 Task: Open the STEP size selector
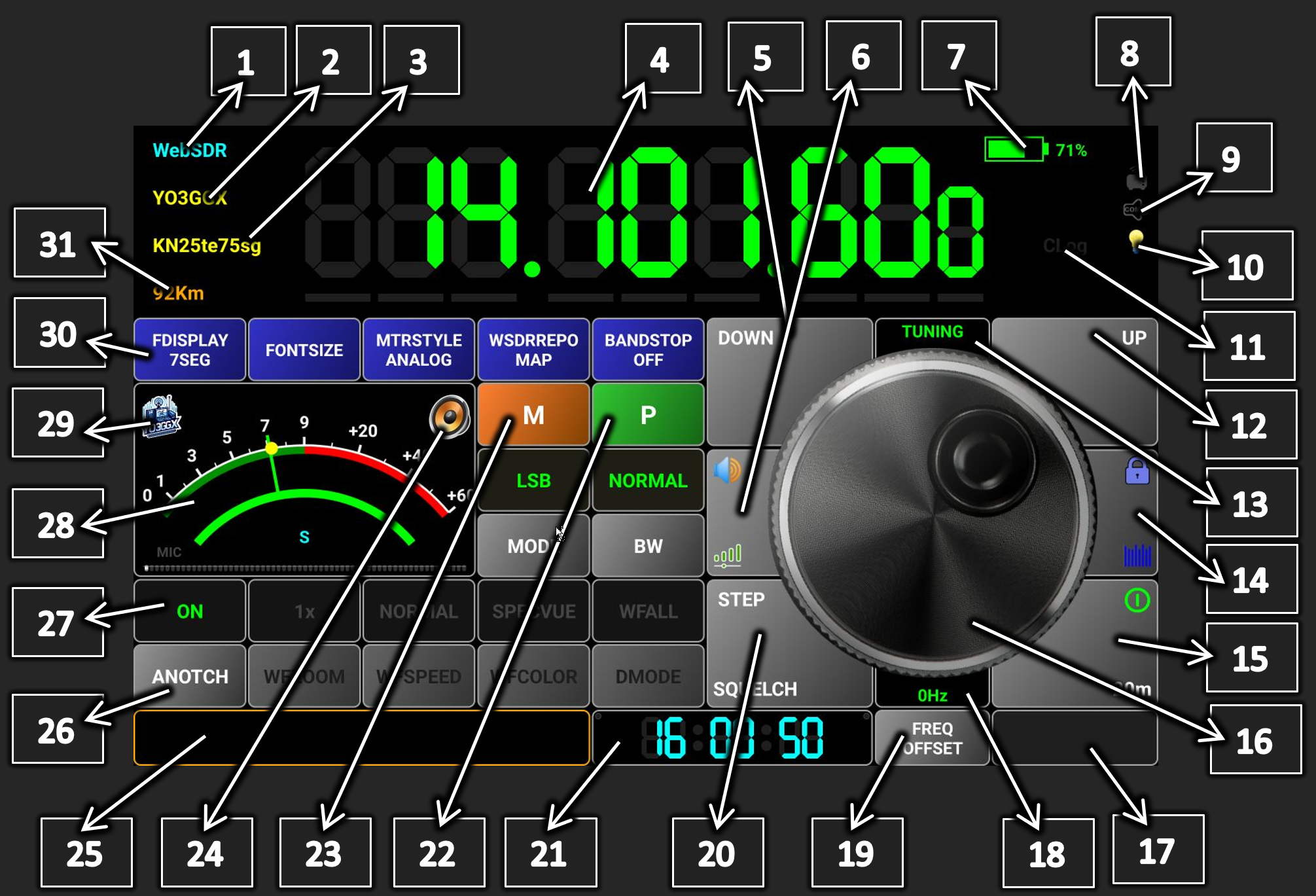741,600
